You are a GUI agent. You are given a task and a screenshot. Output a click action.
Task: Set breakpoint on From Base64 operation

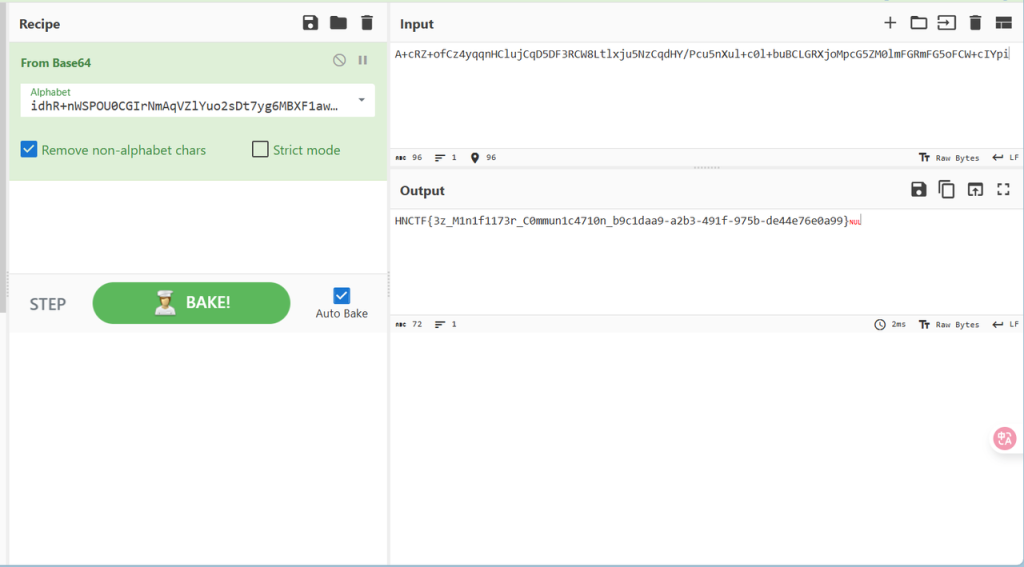tap(362, 60)
